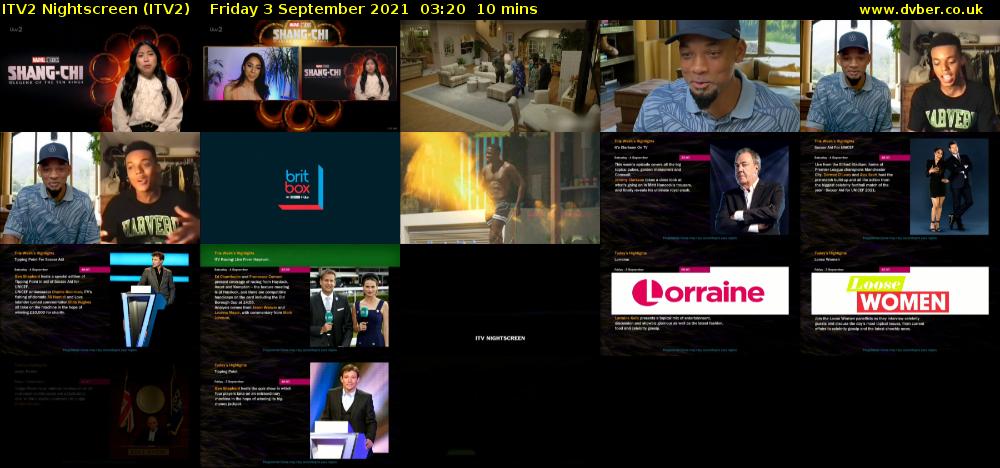Open the living room set thumbnail
The height and width of the screenshot is (468, 1000).
(500, 76)
